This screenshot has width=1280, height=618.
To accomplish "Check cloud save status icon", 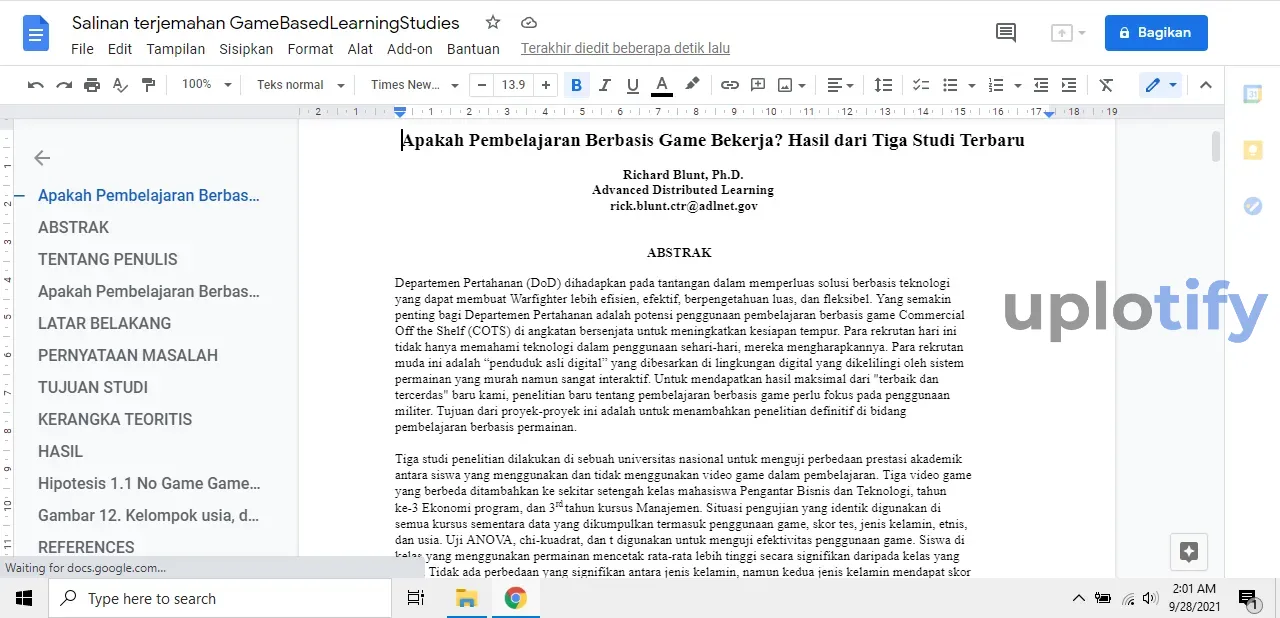I will click(x=528, y=23).
